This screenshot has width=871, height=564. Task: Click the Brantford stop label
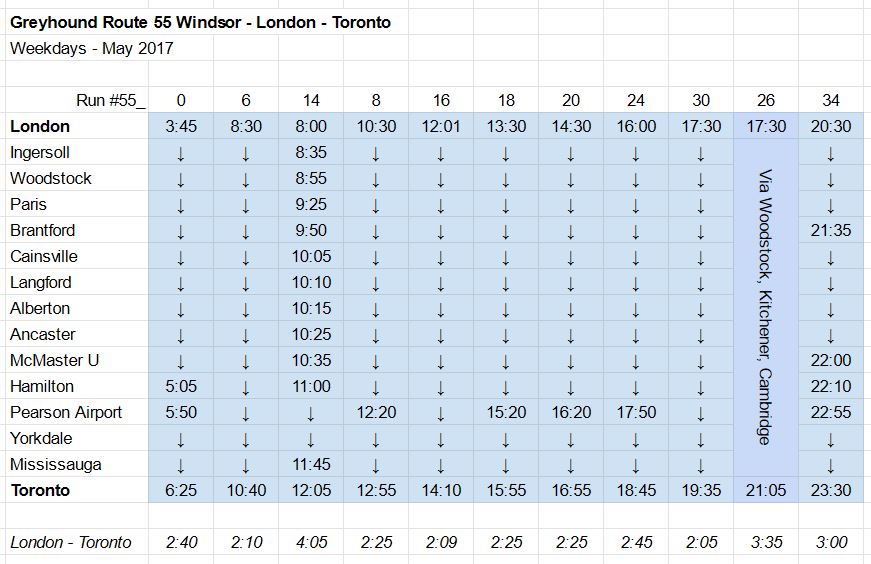43,230
